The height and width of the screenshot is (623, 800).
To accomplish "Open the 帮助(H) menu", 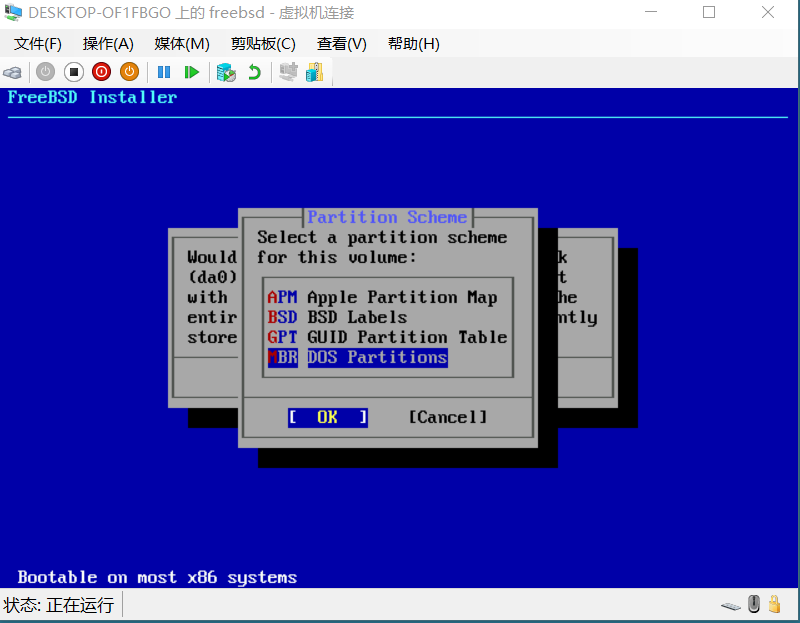I will coord(414,44).
